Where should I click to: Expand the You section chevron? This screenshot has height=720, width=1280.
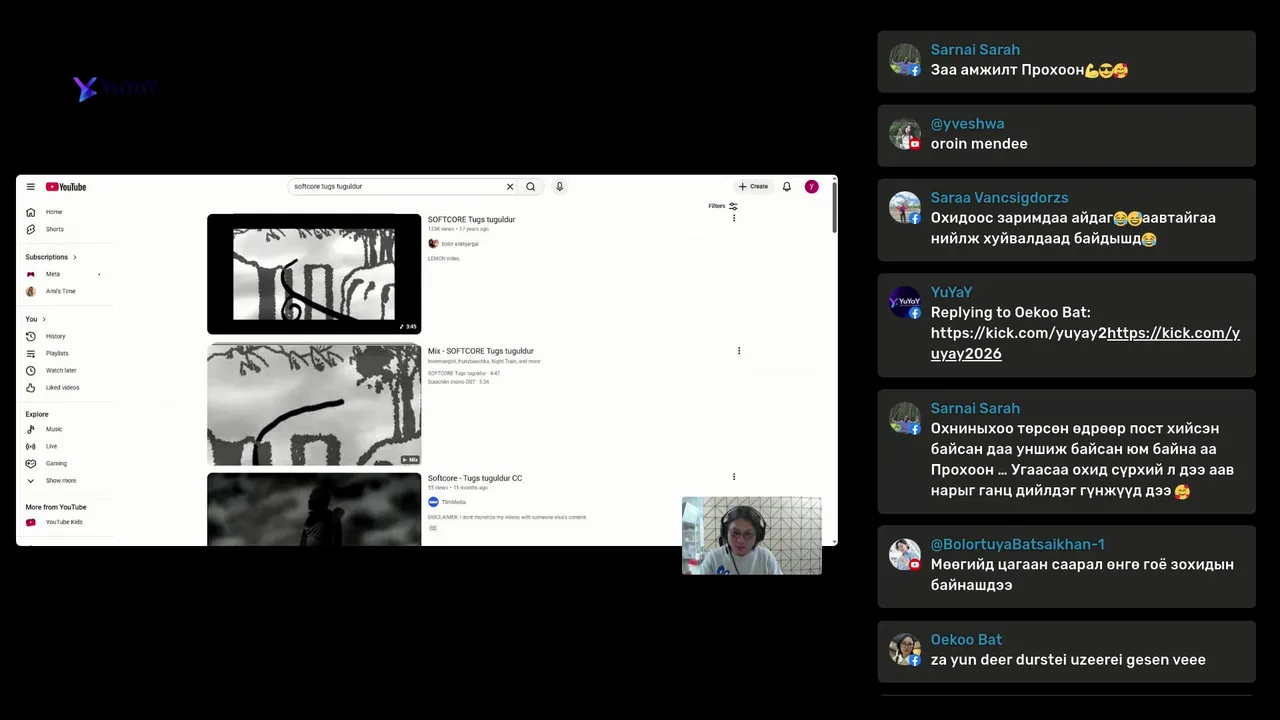point(44,319)
